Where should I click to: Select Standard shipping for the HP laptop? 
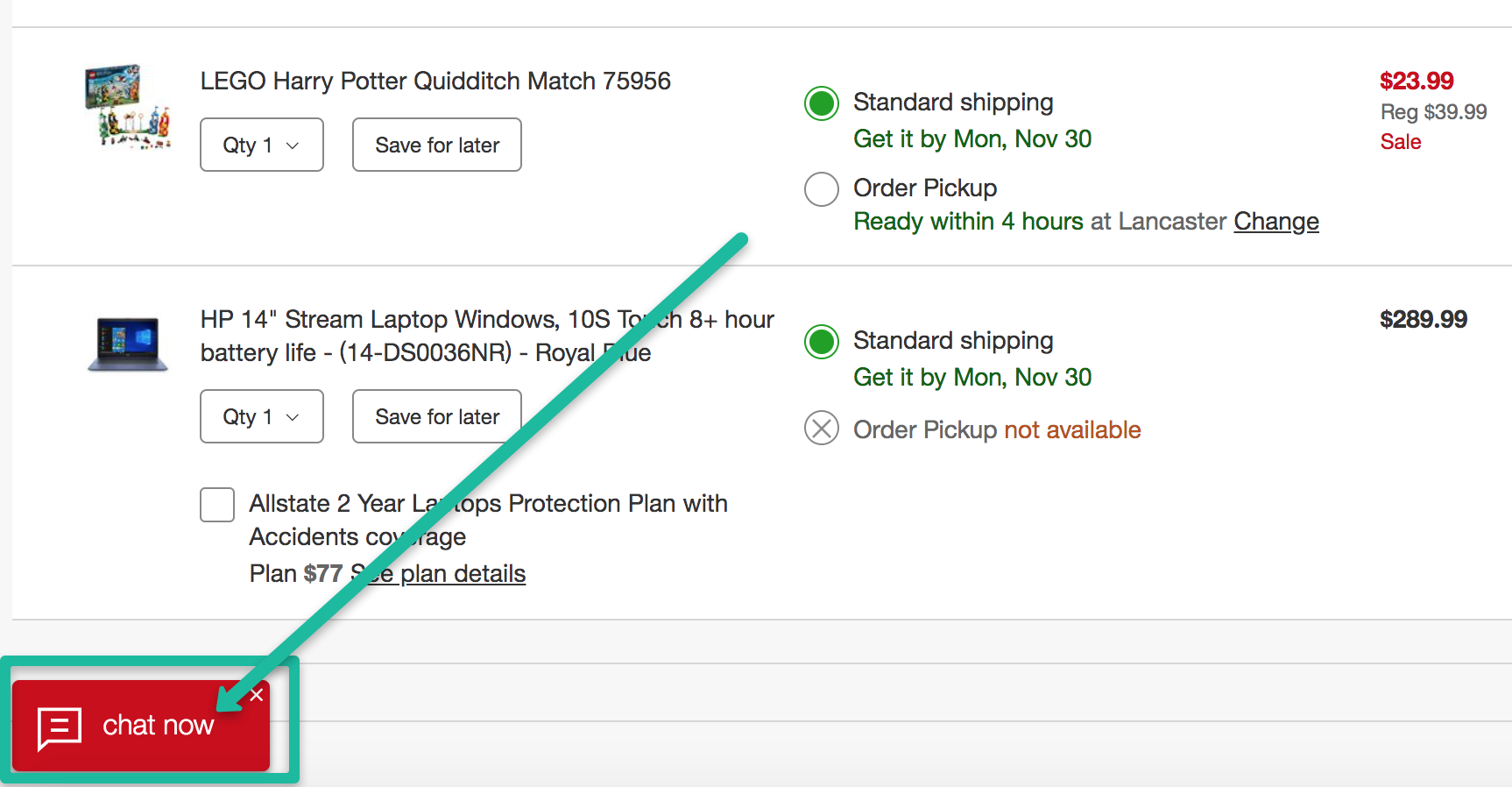[x=822, y=342]
